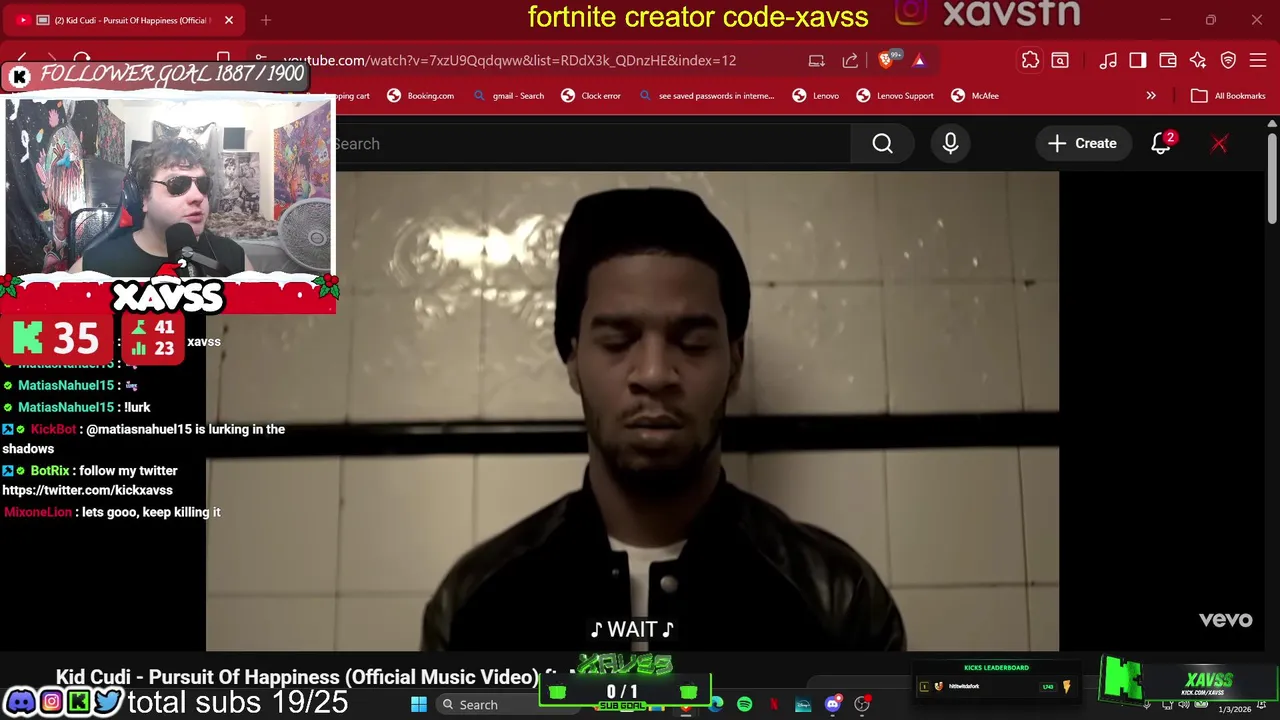Screen dimensions: 1280x720
Task: Open Discord from the taskbar
Action: [832, 705]
